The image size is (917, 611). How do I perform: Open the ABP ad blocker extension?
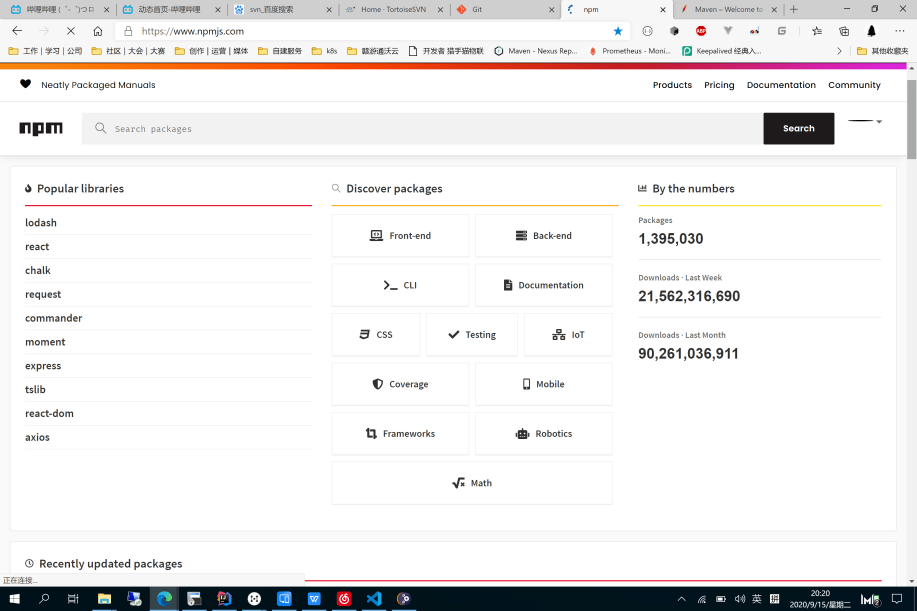pos(701,31)
